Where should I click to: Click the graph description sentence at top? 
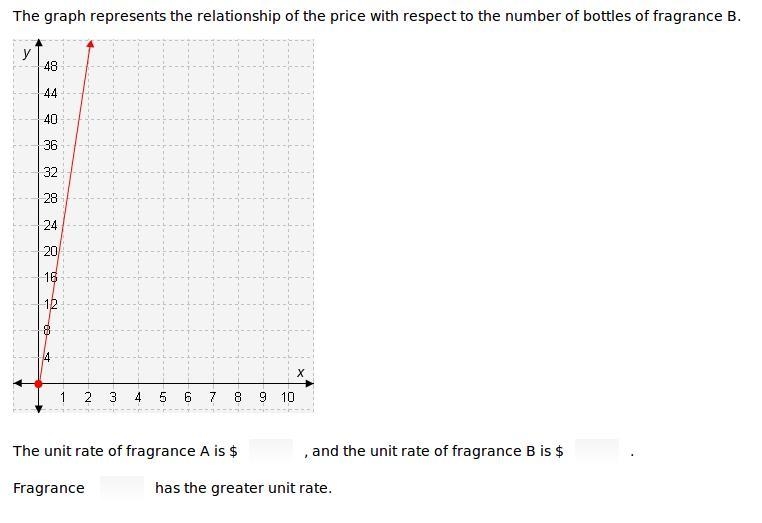coord(377,17)
